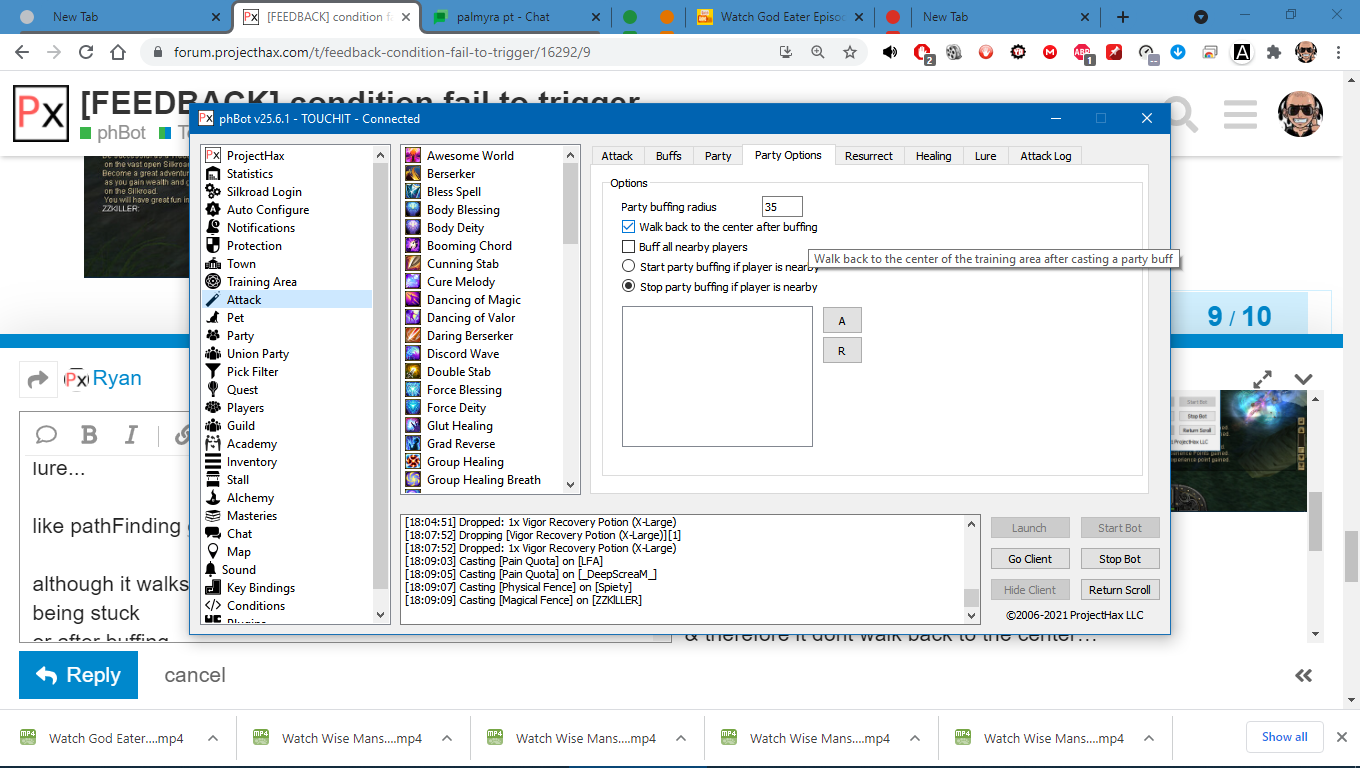Click the Notifications icon in sidebar
This screenshot has width=1360, height=768.
pos(212,228)
